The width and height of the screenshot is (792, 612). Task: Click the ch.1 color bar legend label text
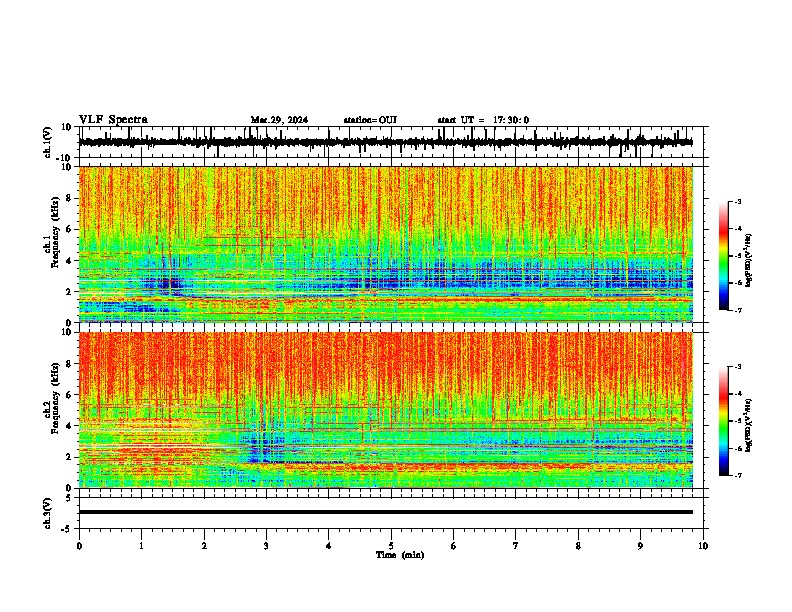[x=749, y=260]
